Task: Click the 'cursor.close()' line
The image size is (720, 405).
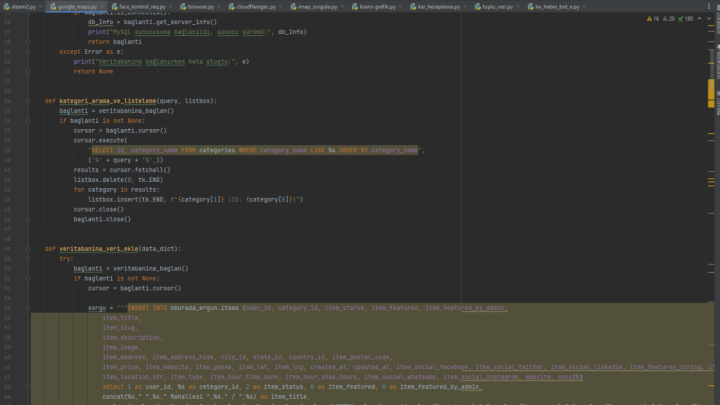Action: [x=99, y=209]
